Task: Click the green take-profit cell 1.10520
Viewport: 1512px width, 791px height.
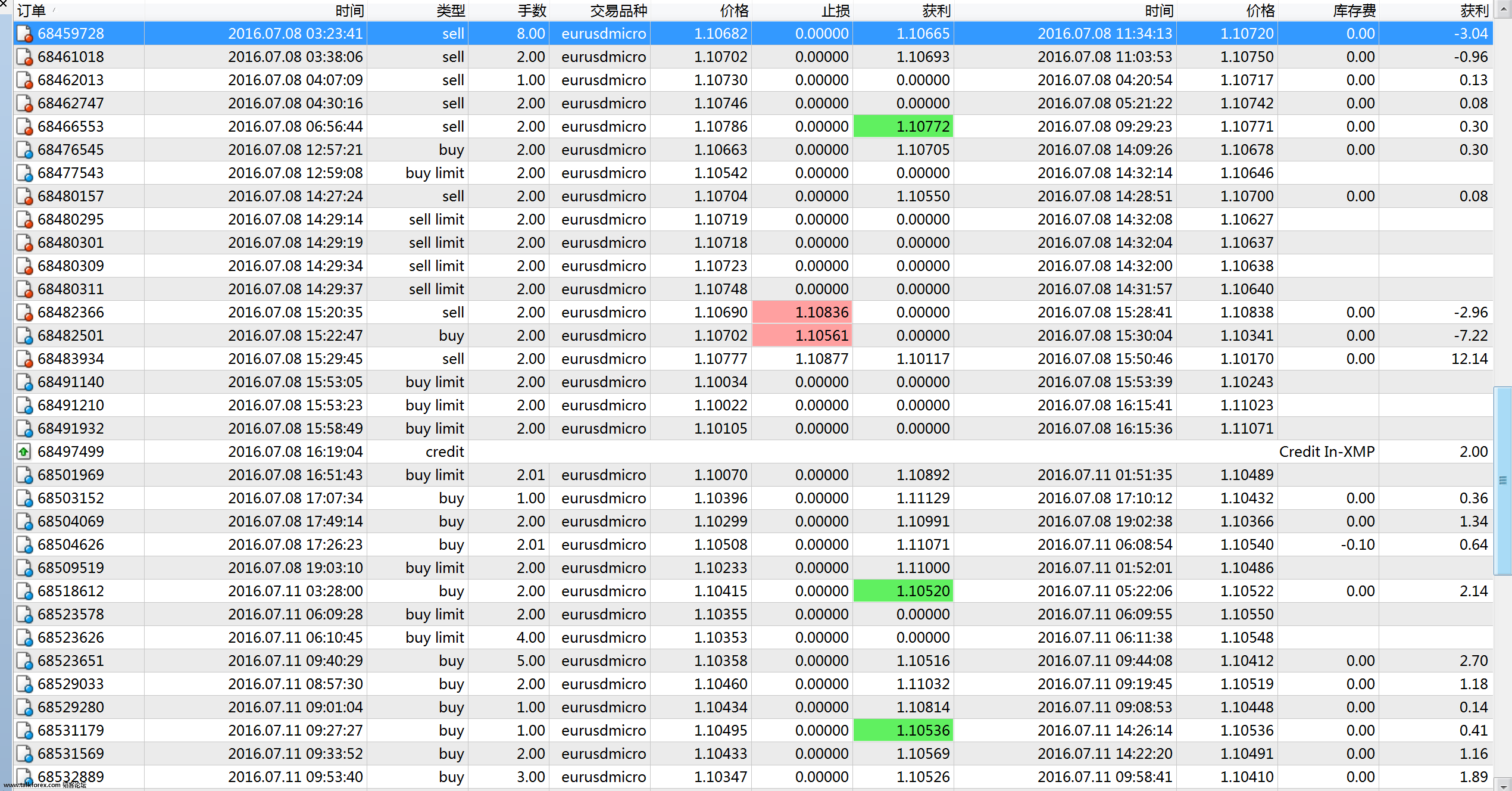Action: click(x=903, y=591)
